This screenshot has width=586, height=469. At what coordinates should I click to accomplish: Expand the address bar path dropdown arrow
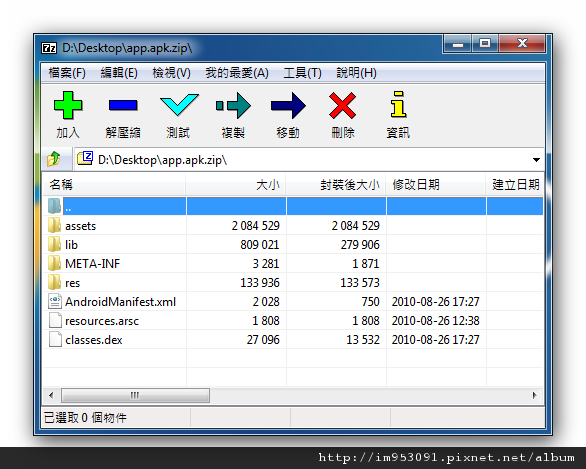click(x=536, y=160)
